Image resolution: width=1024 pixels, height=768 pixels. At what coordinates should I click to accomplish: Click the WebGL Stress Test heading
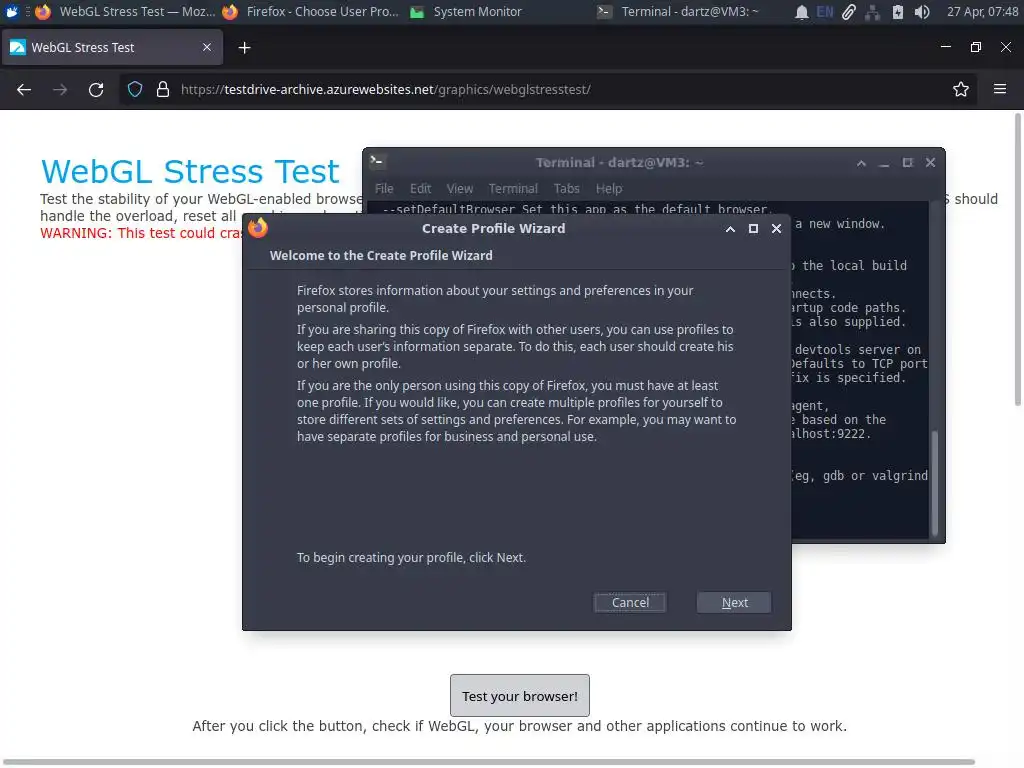pos(190,171)
